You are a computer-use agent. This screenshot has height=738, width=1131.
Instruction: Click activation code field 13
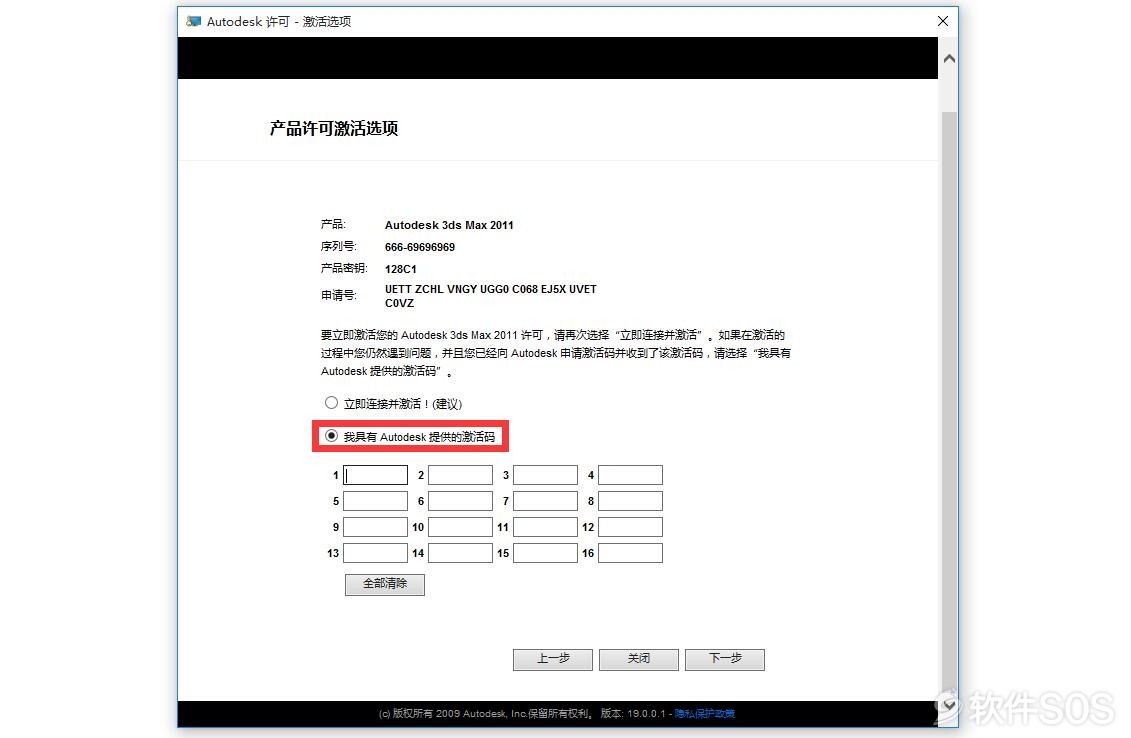click(375, 553)
